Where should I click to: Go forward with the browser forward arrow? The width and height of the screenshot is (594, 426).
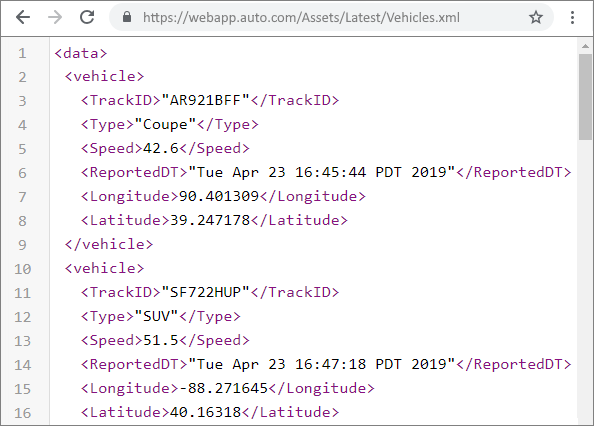[55, 17]
